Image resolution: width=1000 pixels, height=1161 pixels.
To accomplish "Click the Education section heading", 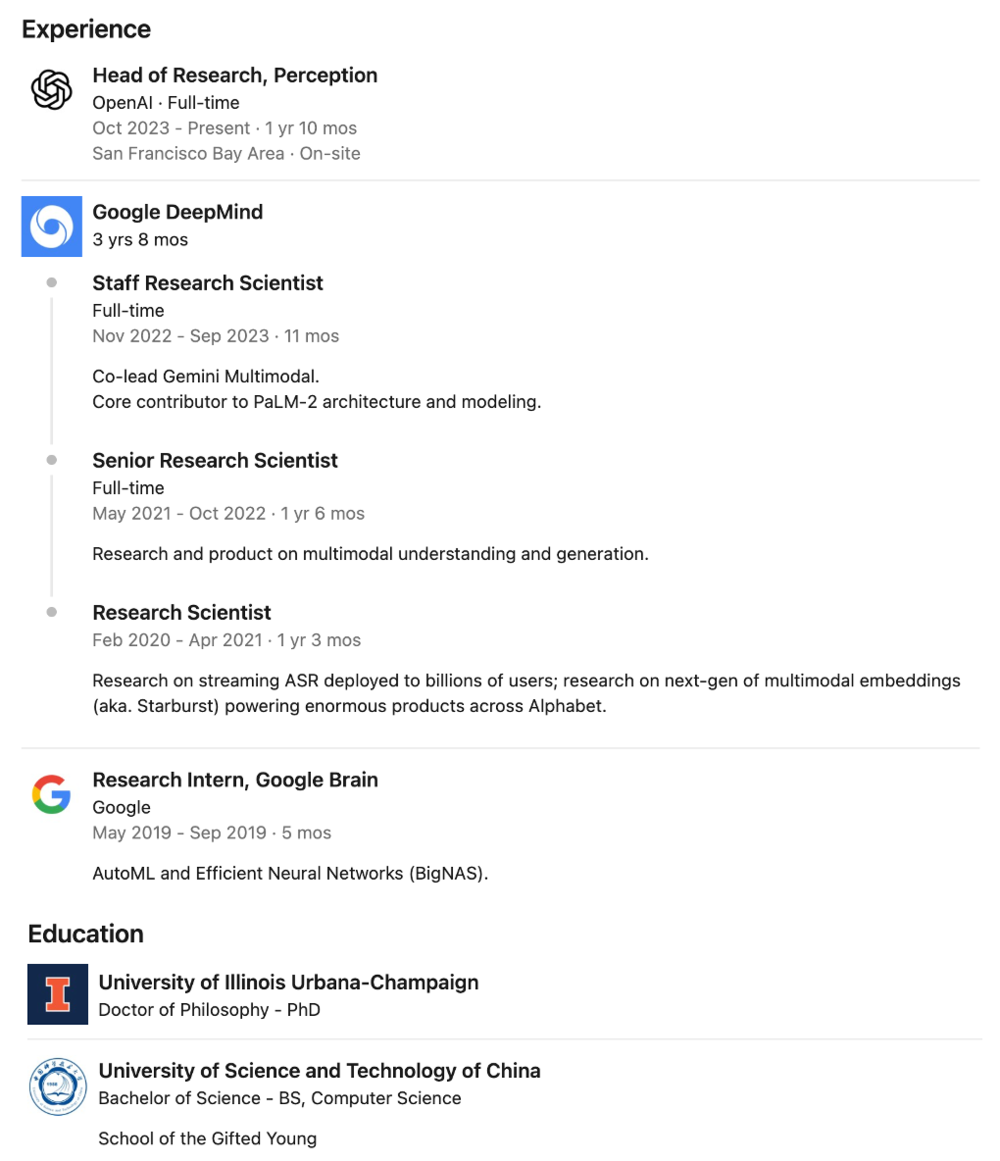I will (86, 934).
